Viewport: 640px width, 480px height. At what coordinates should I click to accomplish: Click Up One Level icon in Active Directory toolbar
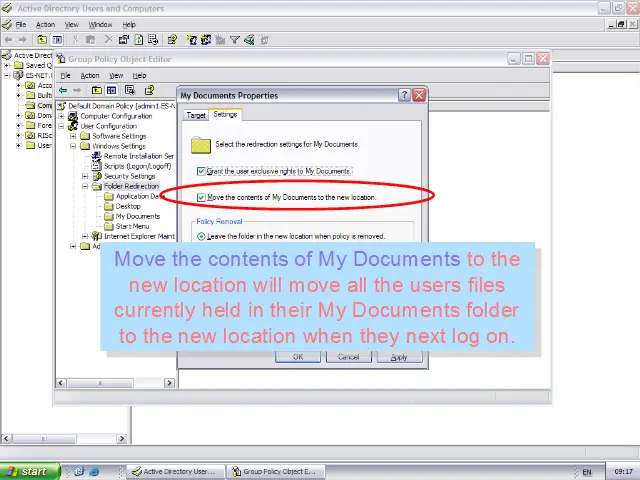coord(42,40)
